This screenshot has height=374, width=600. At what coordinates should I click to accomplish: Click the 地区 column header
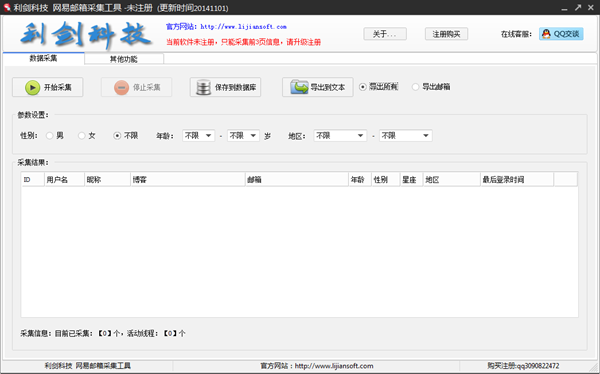[x=452, y=180]
